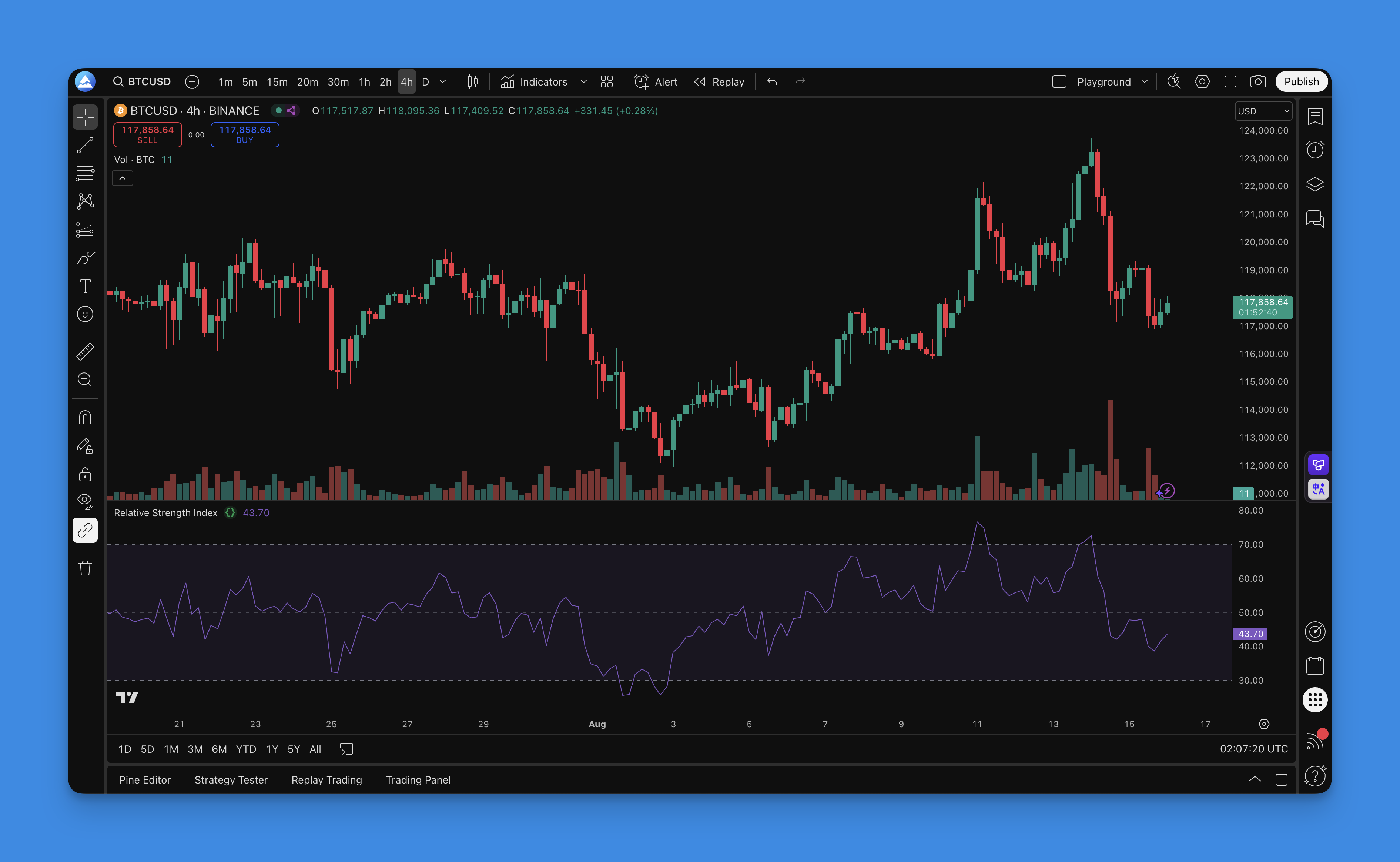This screenshot has width=1400, height=862.
Task: Start bar Replay mode
Action: 719,81
